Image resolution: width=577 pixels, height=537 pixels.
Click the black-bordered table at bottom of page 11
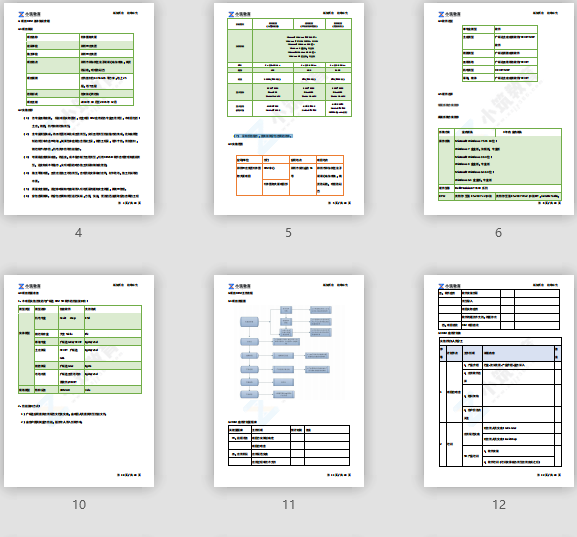[289, 446]
